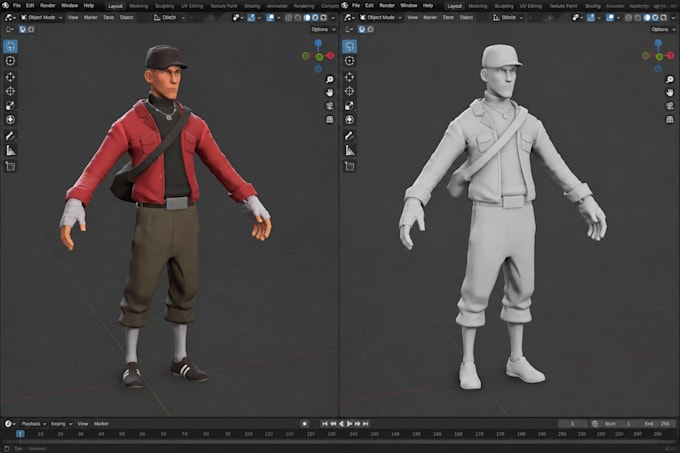Click the zoom magnifier icon in left viewport
The height and width of the screenshot is (453, 680).
[x=330, y=79]
